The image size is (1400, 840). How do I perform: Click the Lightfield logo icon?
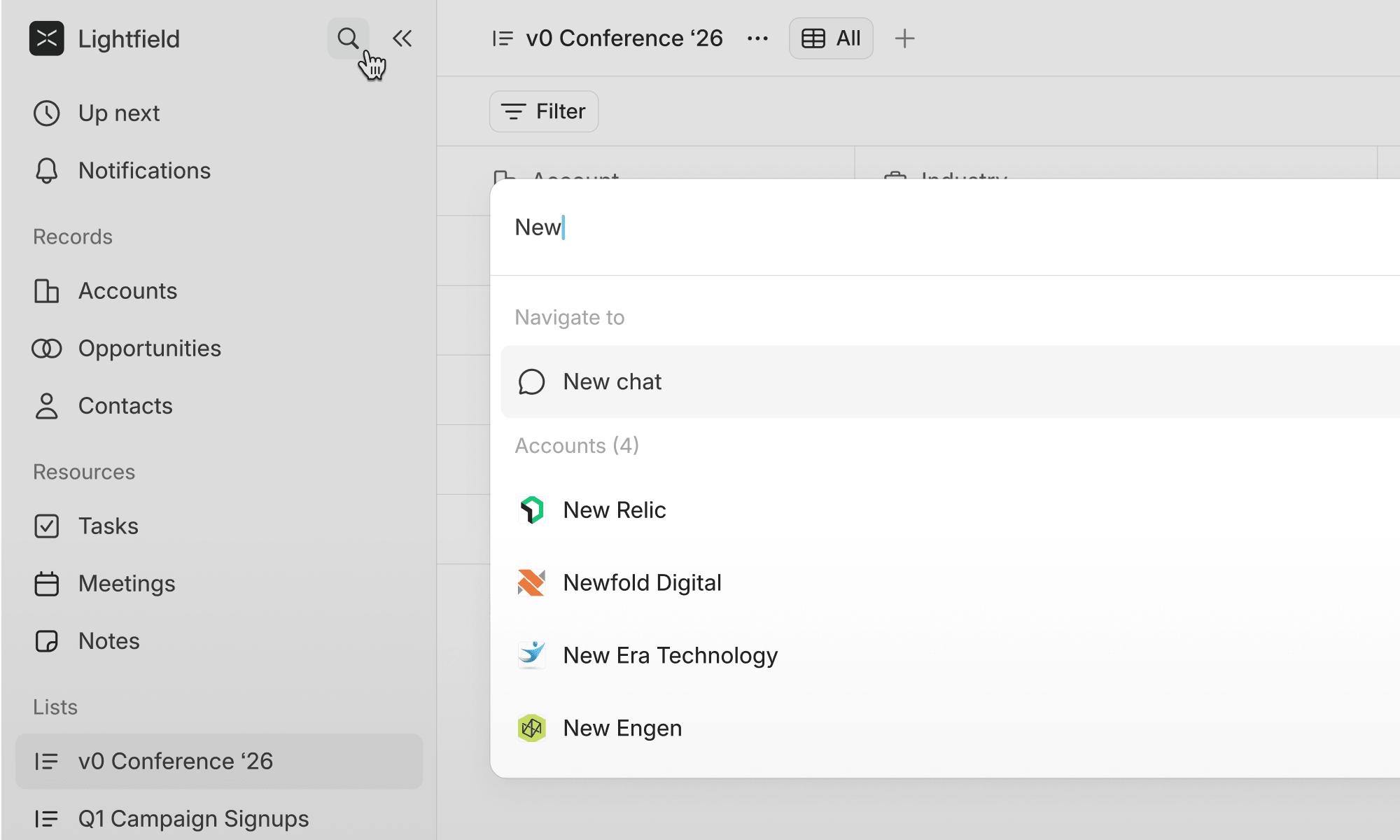[x=47, y=38]
